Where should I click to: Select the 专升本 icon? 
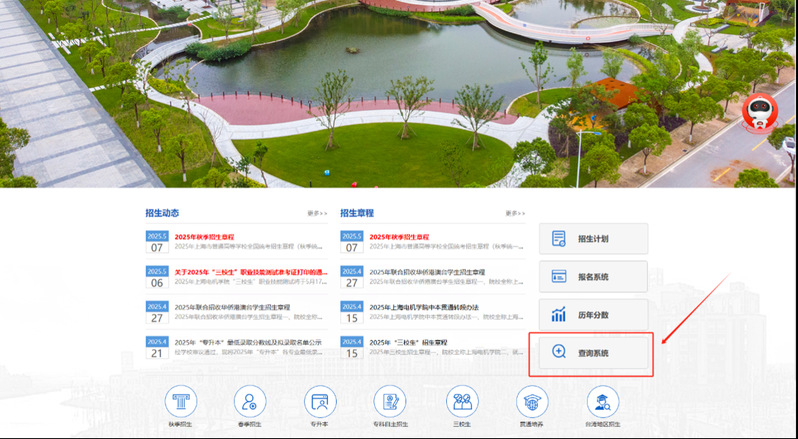tap(319, 403)
